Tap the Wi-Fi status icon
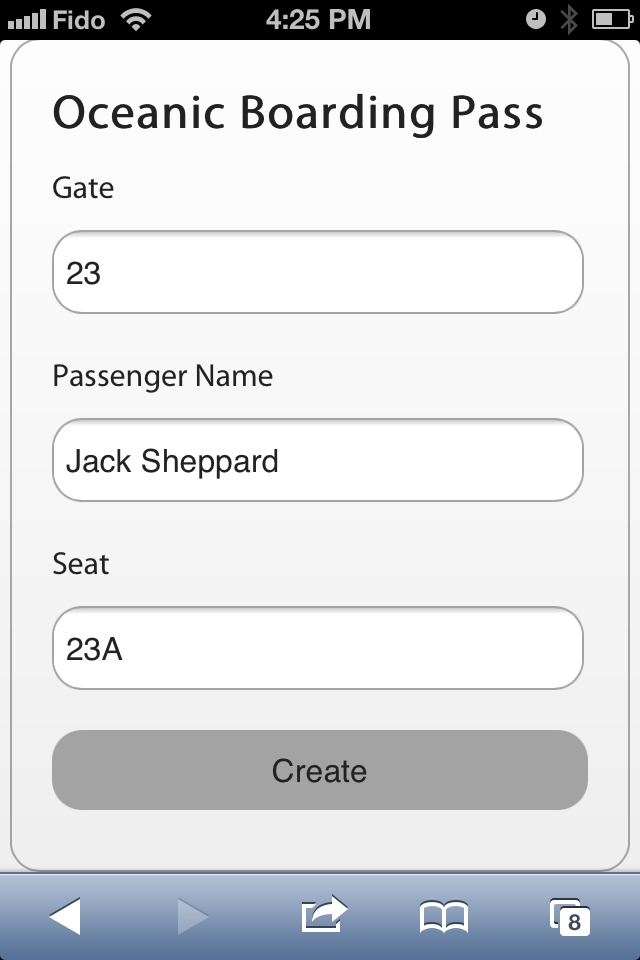Image resolution: width=640 pixels, height=960 pixels. [135, 19]
